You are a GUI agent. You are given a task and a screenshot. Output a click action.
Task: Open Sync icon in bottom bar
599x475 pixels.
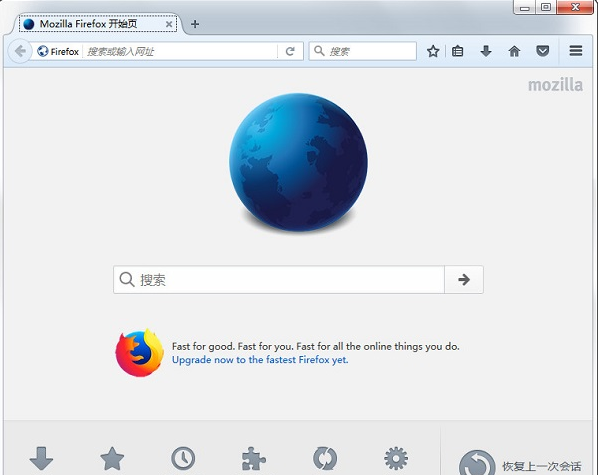[325, 458]
